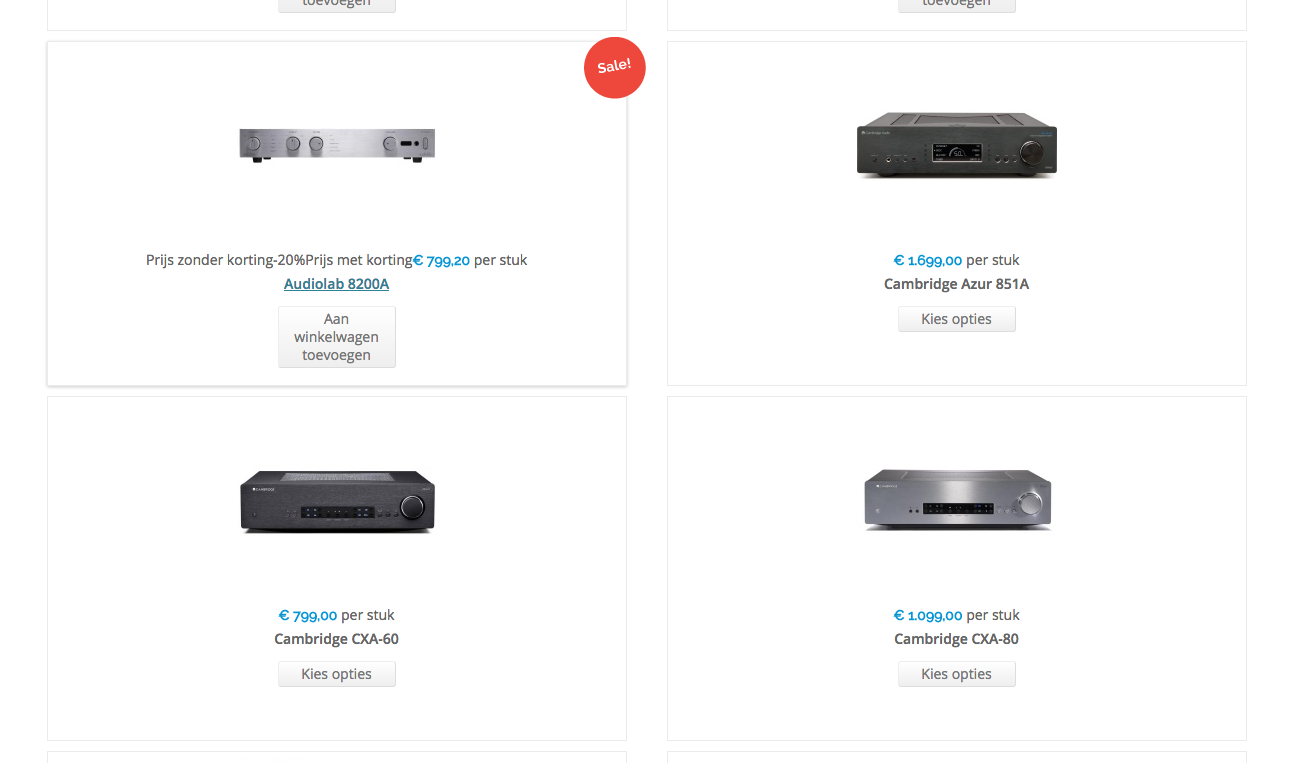The width and height of the screenshot is (1297, 763).
Task: Open the Cambridge Azur 851A product image
Action: [x=957, y=145]
